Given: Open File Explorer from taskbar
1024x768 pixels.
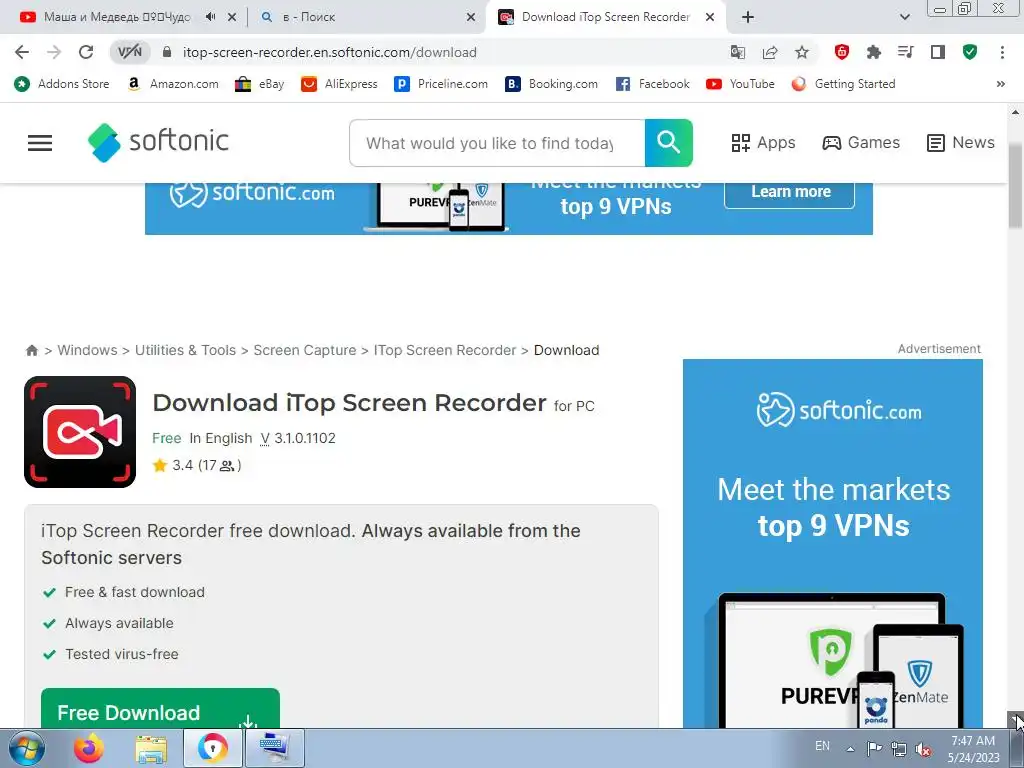Looking at the screenshot, I should (x=151, y=748).
